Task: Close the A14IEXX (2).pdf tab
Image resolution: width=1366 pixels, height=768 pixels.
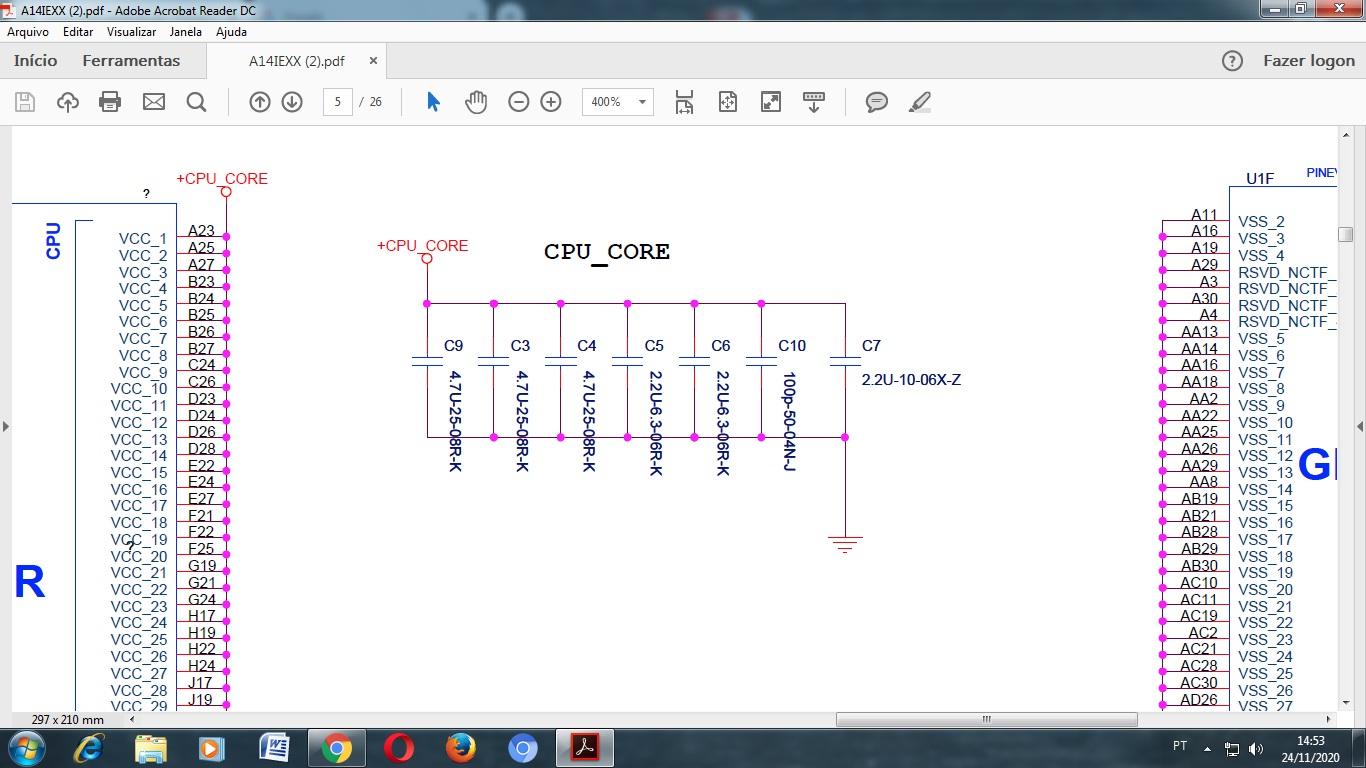Action: pos(373,61)
